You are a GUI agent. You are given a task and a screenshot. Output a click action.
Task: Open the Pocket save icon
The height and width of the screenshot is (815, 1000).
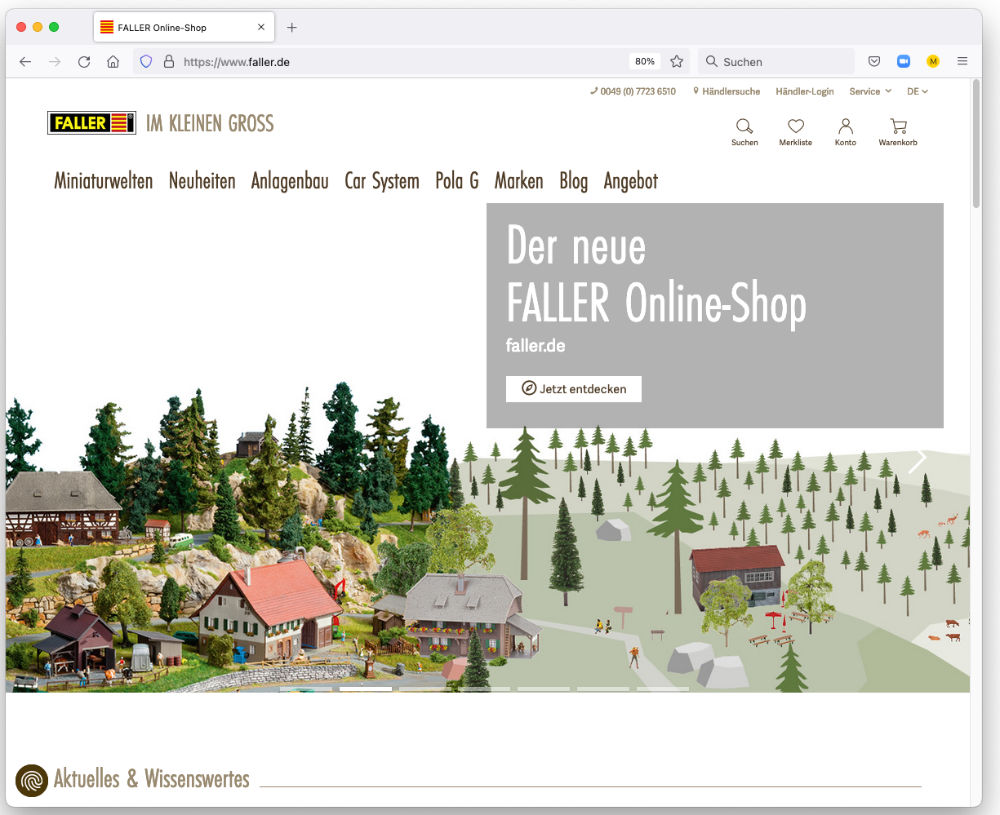874,61
